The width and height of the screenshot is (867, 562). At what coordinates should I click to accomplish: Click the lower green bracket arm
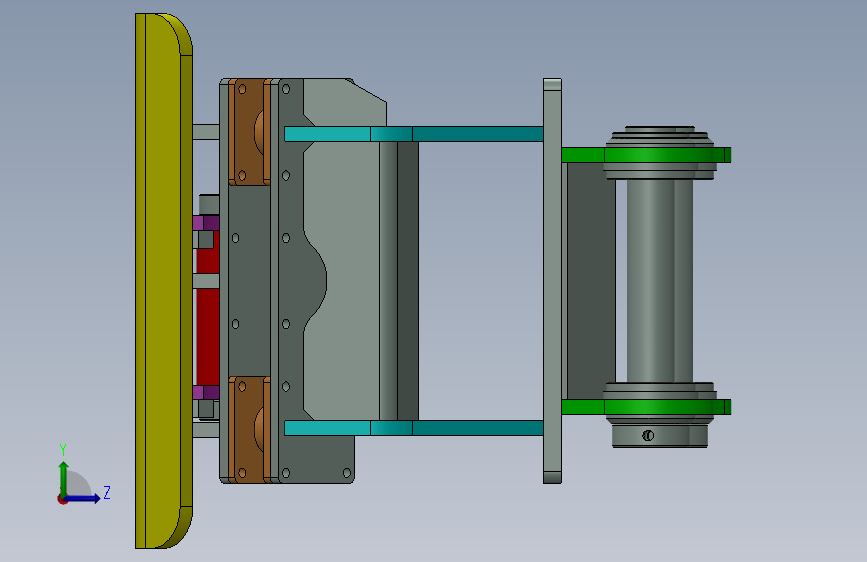pyautogui.click(x=646, y=407)
